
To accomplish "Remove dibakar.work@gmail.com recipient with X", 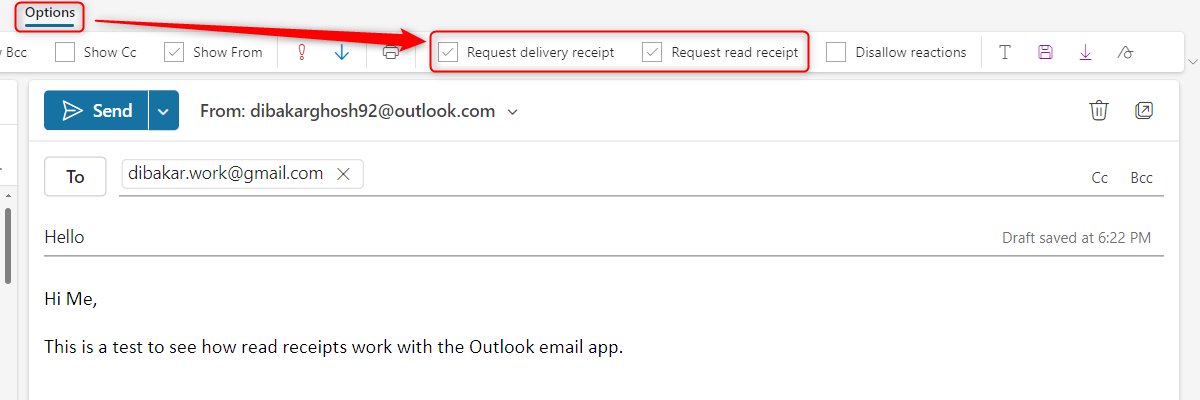I will (343, 174).
